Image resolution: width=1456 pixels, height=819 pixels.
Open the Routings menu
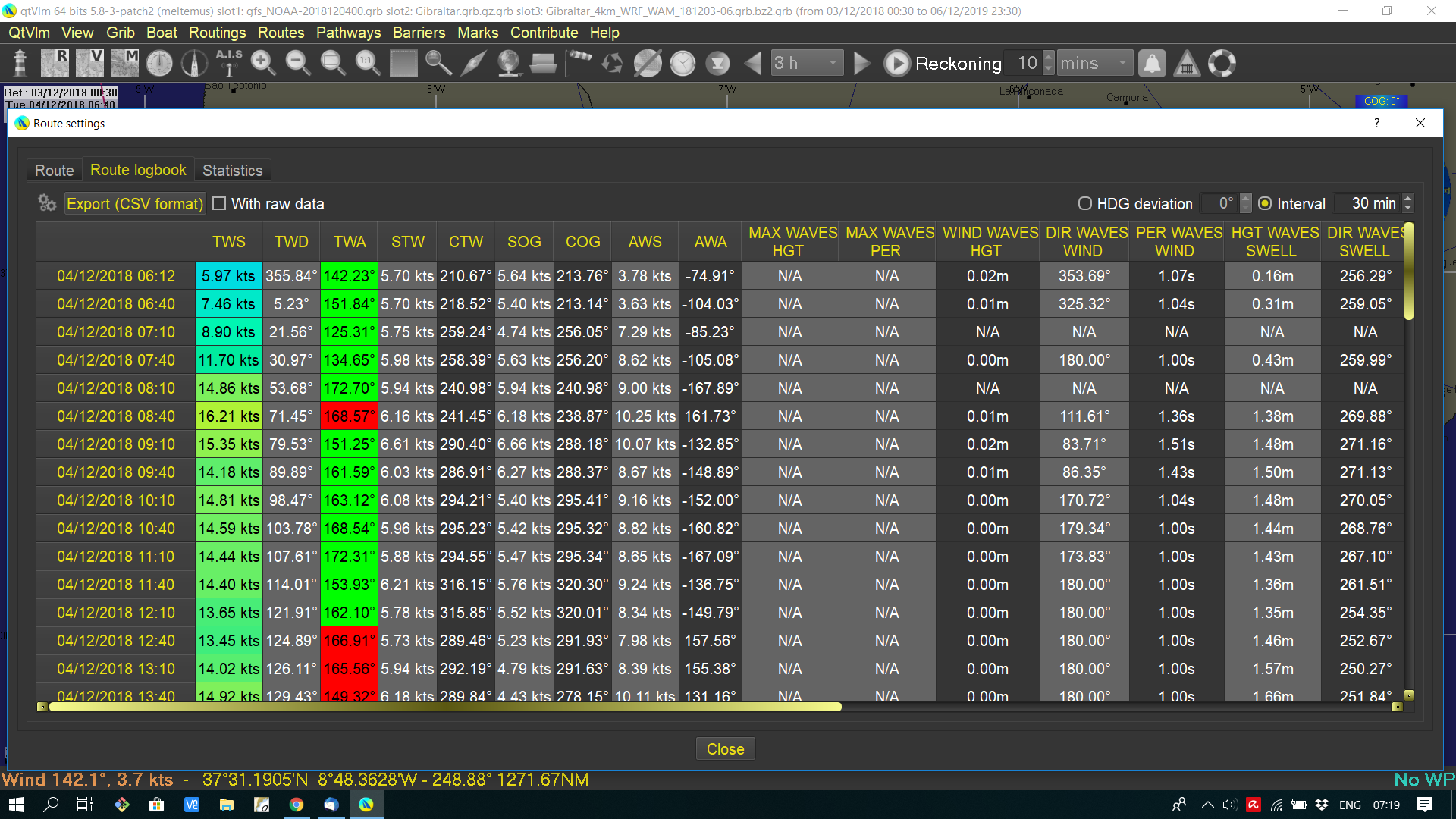[x=217, y=33]
